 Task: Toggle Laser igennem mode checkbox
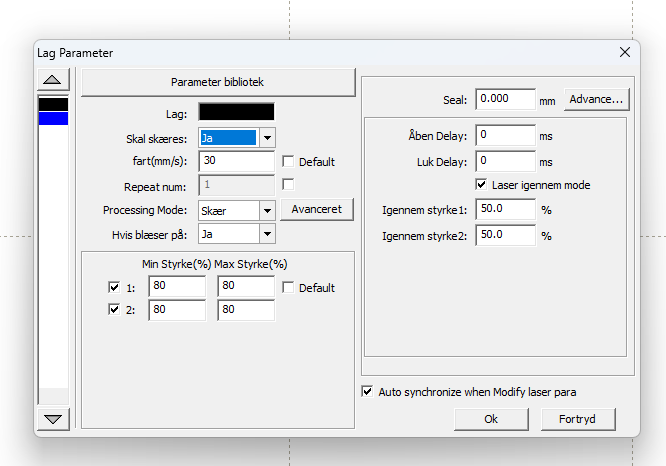point(481,184)
